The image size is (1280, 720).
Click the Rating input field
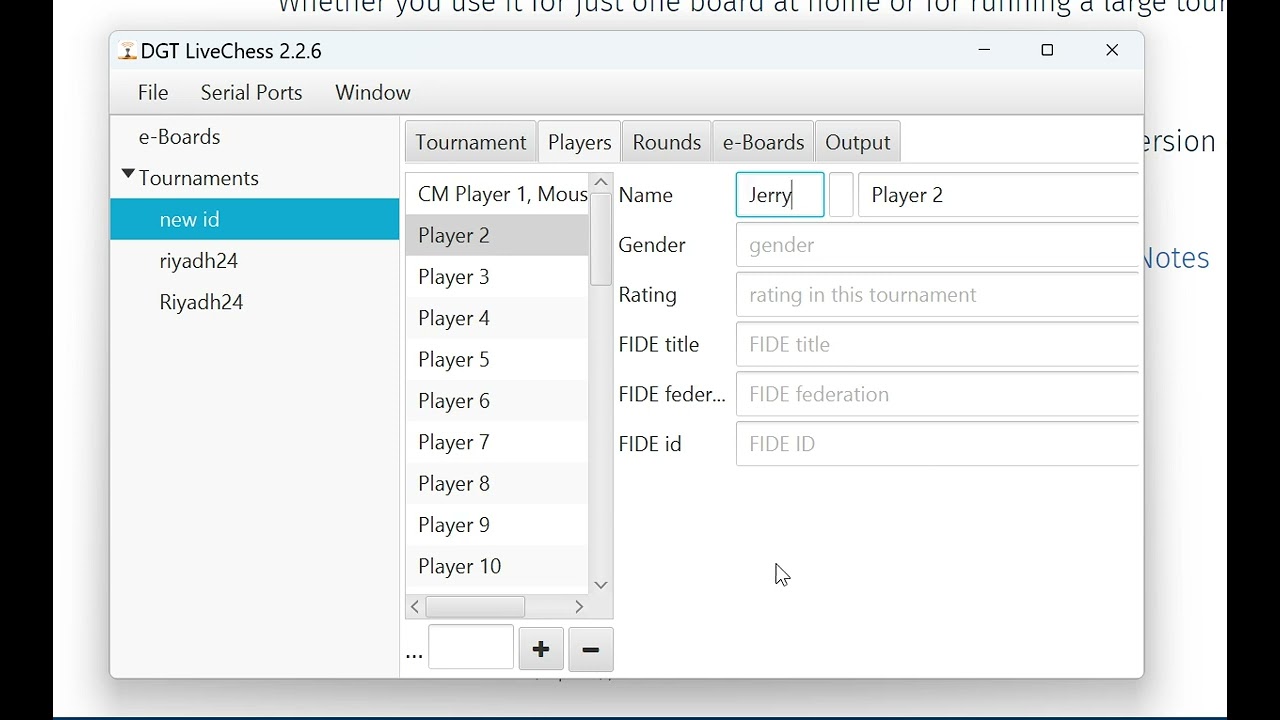[x=937, y=295]
